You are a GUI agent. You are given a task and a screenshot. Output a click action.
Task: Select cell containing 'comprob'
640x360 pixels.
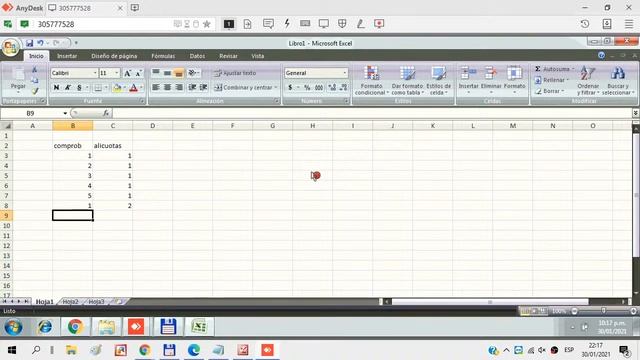coord(72,146)
